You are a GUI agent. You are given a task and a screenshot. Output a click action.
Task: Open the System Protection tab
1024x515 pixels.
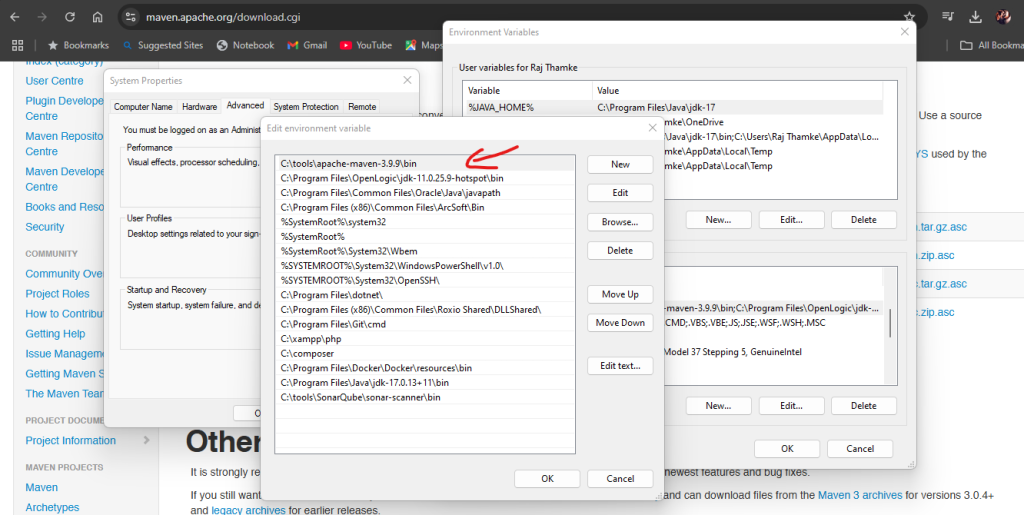point(306,107)
